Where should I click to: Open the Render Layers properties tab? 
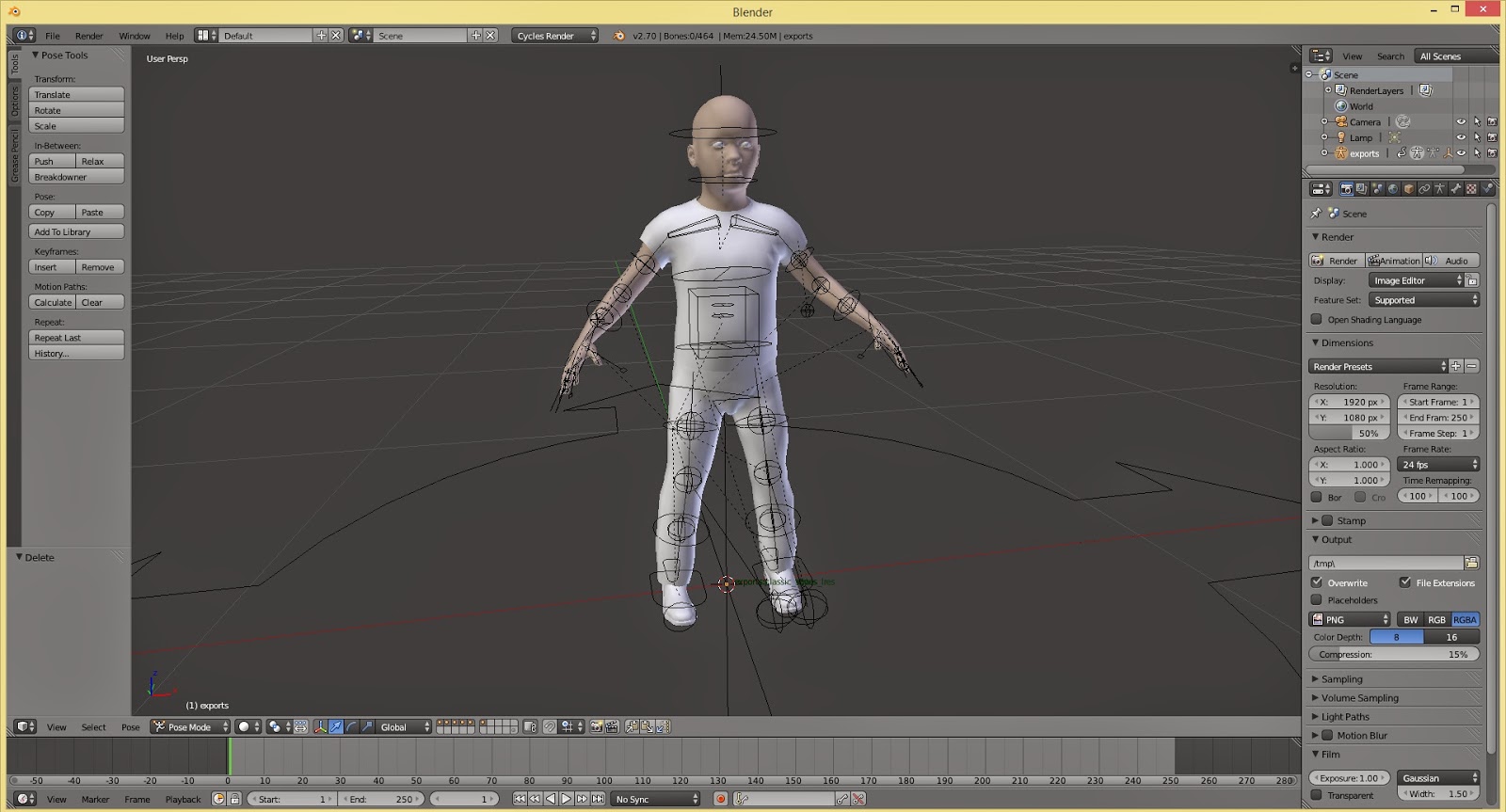tap(1361, 189)
